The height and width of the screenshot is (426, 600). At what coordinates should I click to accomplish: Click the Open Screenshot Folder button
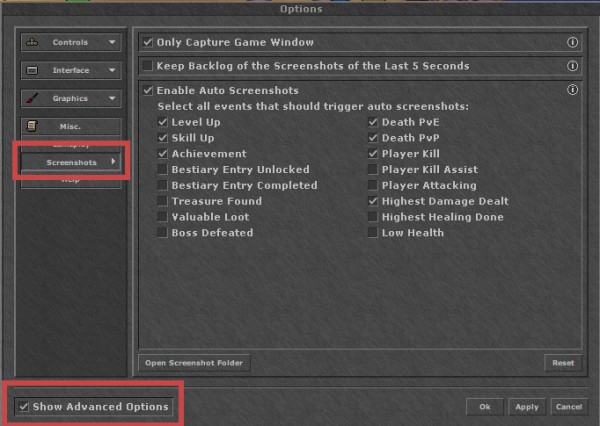pos(194,363)
